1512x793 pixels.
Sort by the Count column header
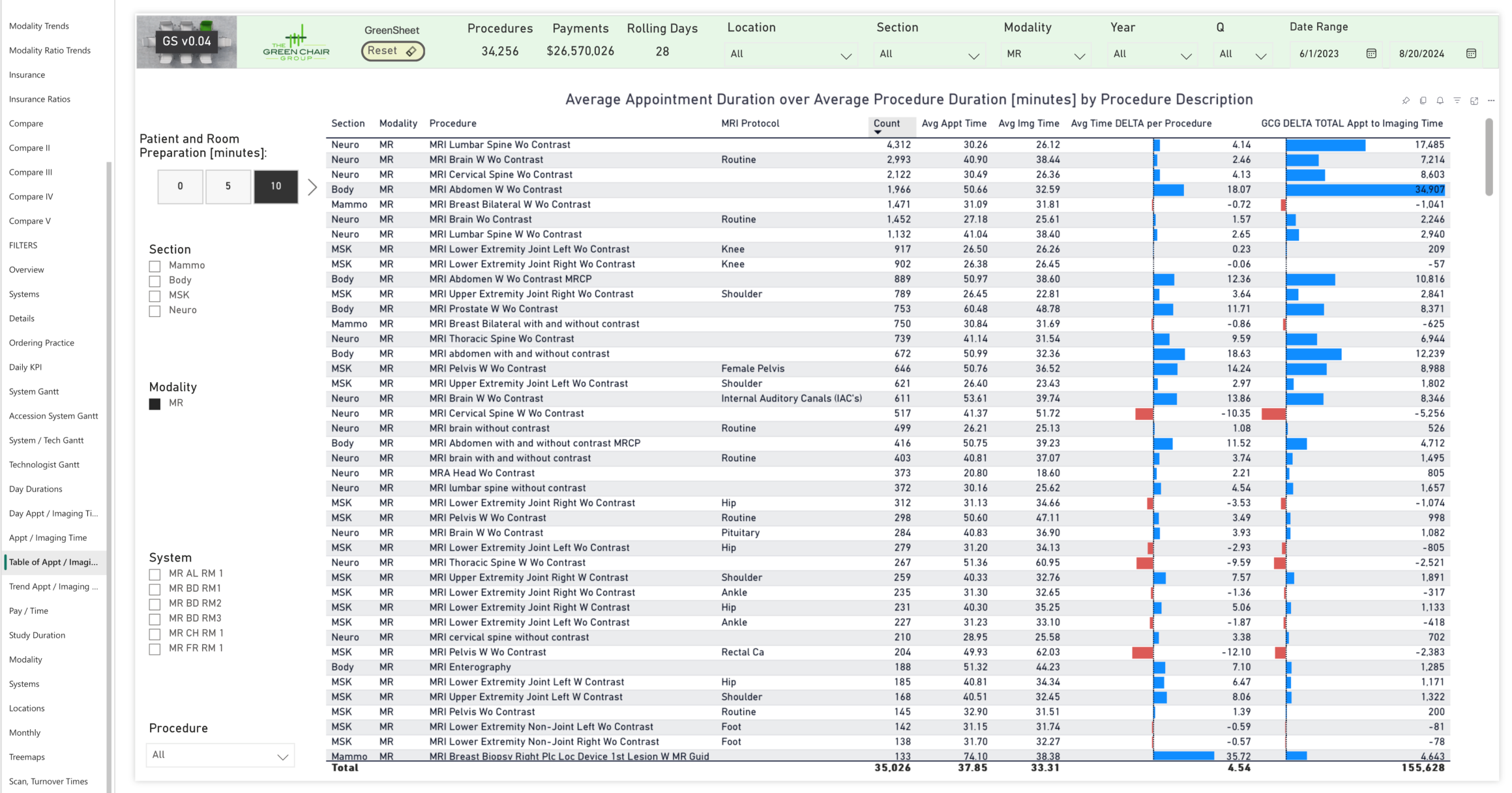[886, 123]
